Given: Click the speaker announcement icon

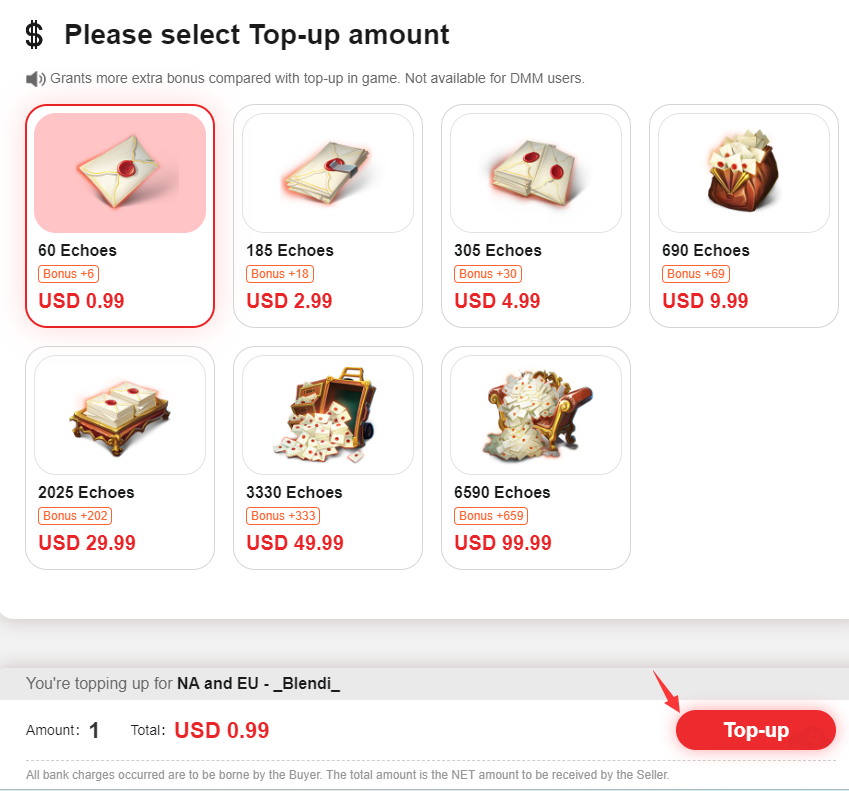Looking at the screenshot, I should 36,79.
